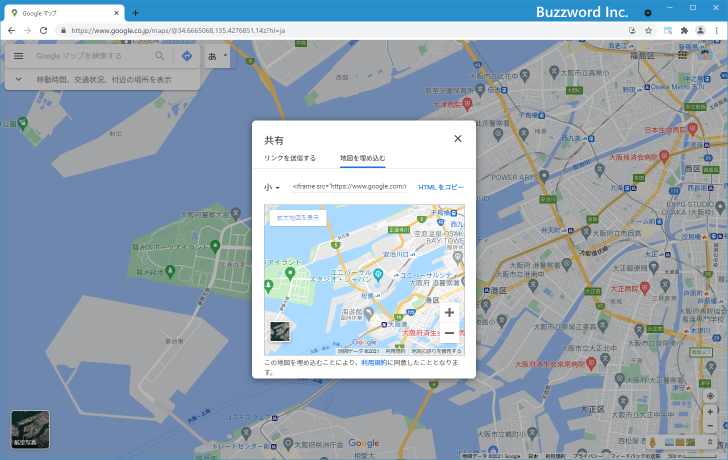Click the 日本 footer link
Viewport: 728px width, 460px height.
click(533, 456)
